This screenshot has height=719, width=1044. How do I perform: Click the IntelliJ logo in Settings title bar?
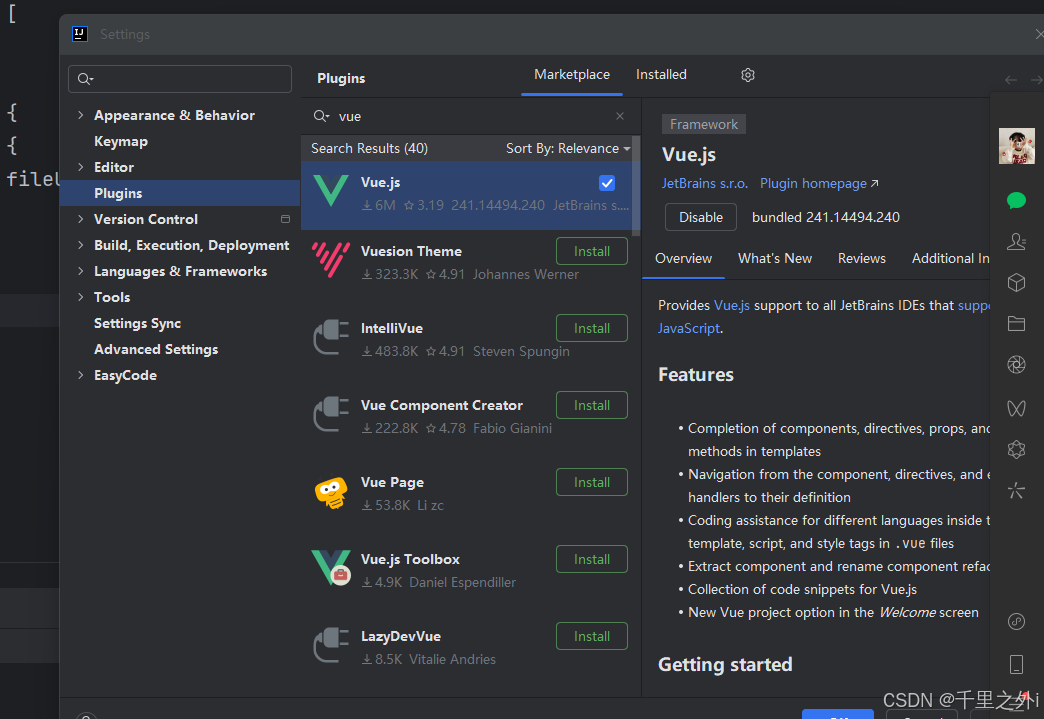tap(80, 34)
